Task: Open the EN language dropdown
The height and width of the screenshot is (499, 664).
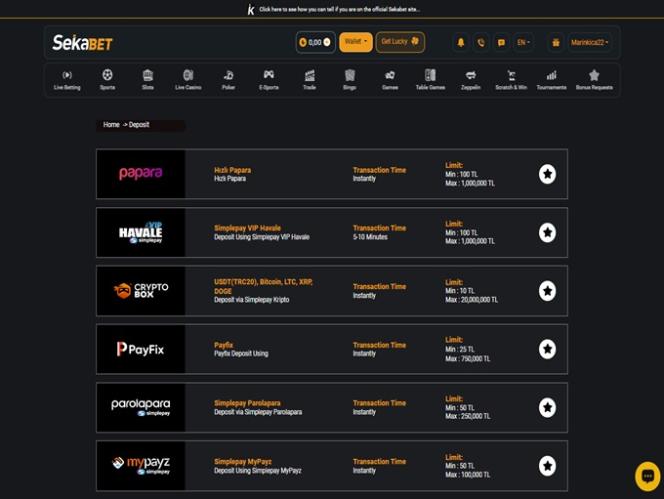Action: 524,43
